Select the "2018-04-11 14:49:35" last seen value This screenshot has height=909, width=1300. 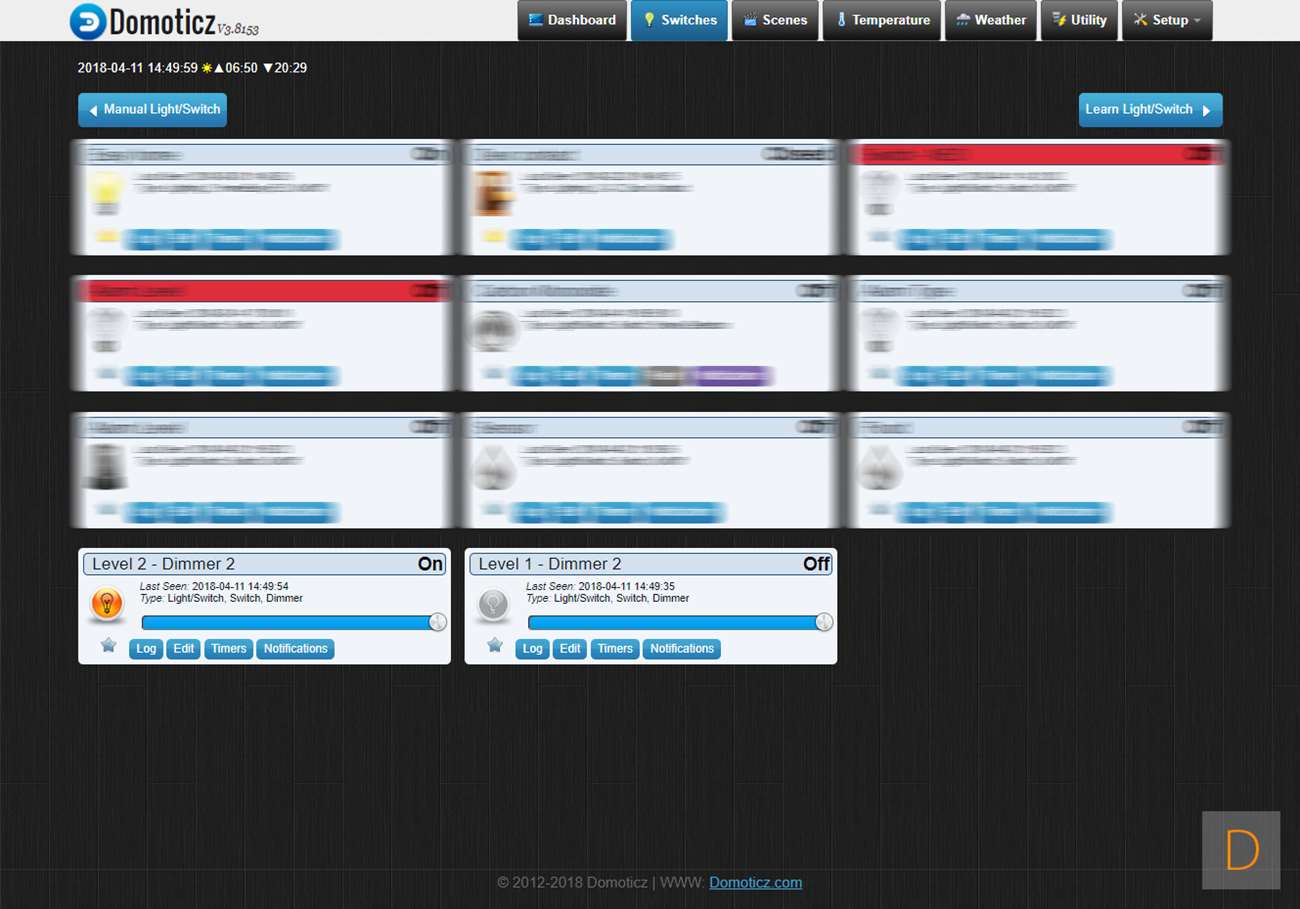pos(626,586)
